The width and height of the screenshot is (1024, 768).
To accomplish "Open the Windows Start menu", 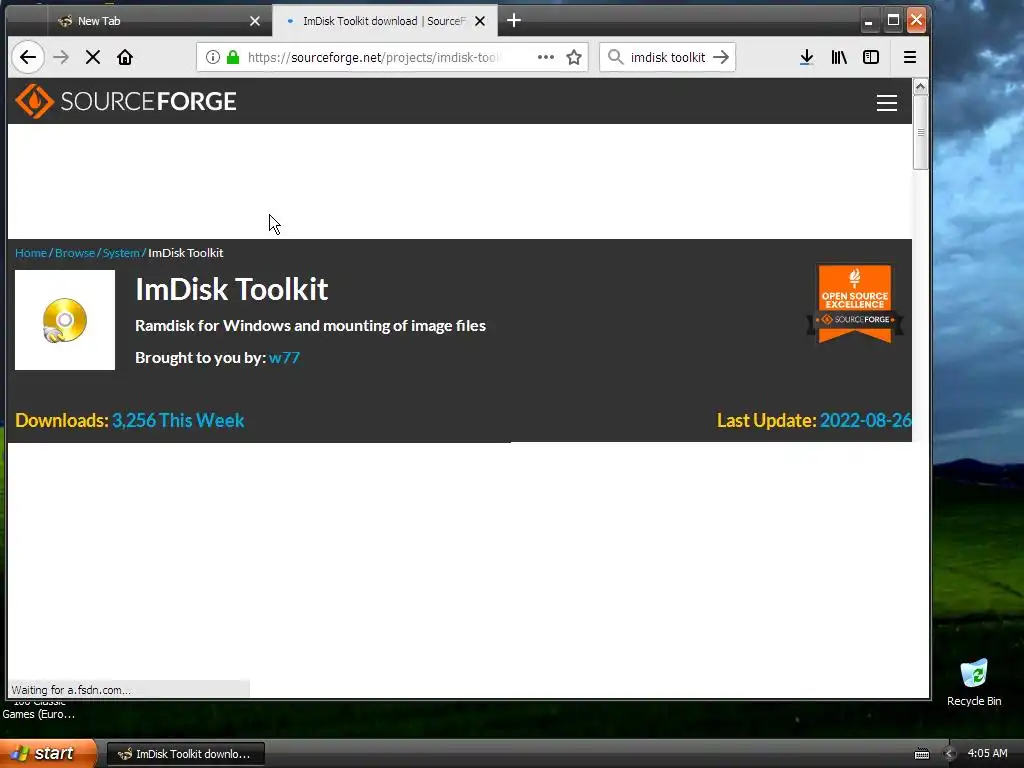I will click(x=48, y=754).
